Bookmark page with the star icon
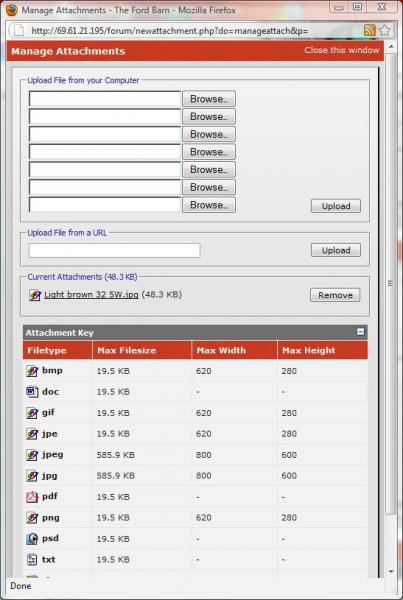The height and width of the screenshot is (600, 403). 384,31
